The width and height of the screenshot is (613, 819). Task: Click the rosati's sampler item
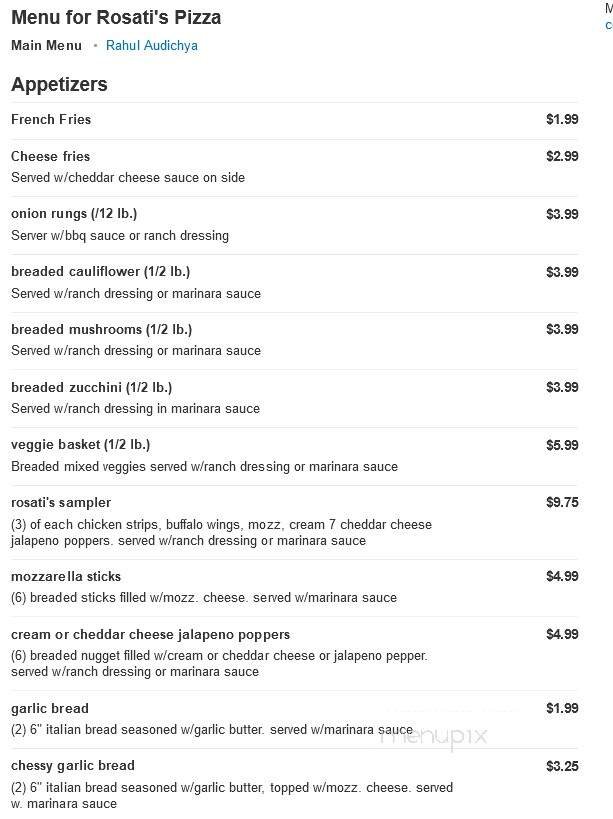(60, 502)
